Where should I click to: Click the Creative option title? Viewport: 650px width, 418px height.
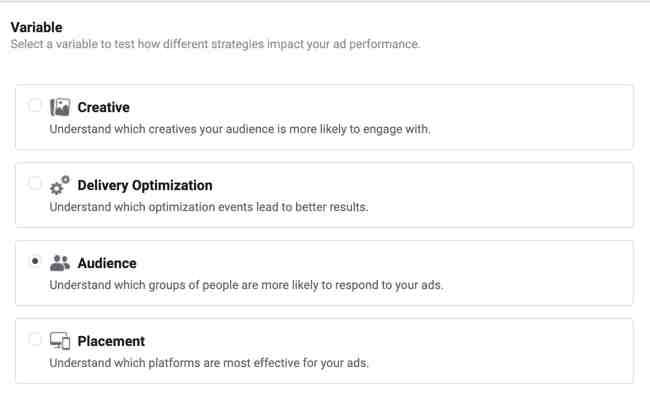[x=104, y=107]
